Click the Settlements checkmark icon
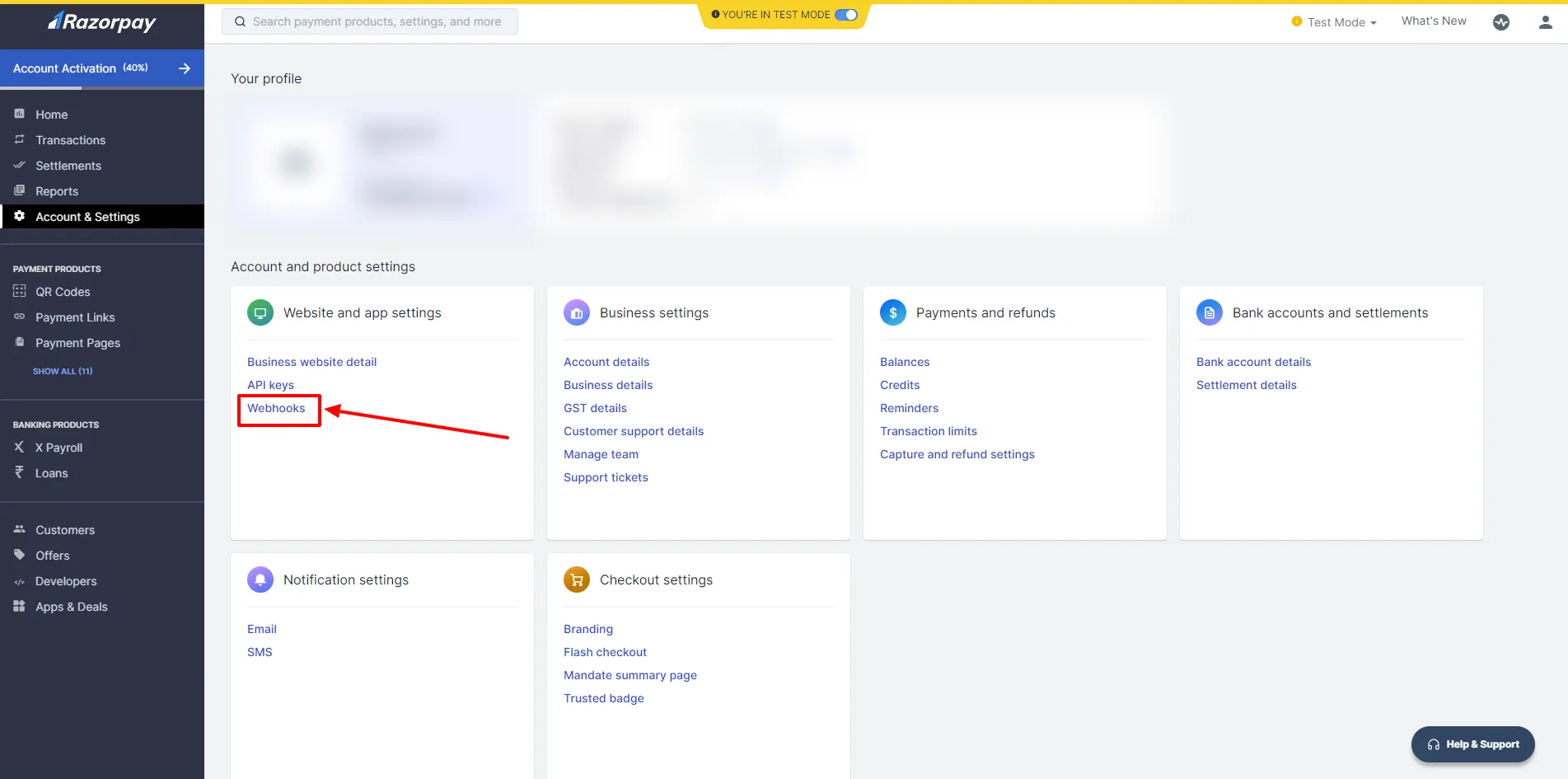 [x=20, y=165]
